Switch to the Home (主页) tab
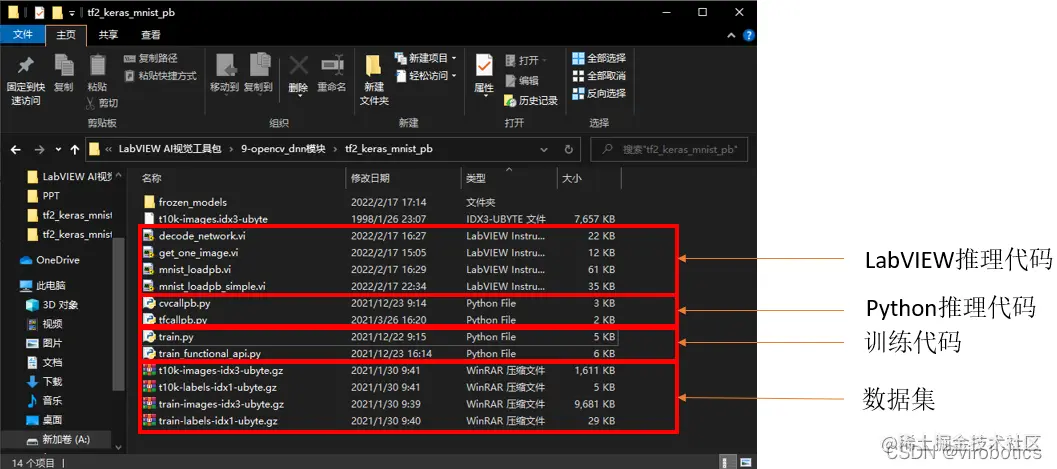The width and height of the screenshot is (1057, 469). [66, 35]
